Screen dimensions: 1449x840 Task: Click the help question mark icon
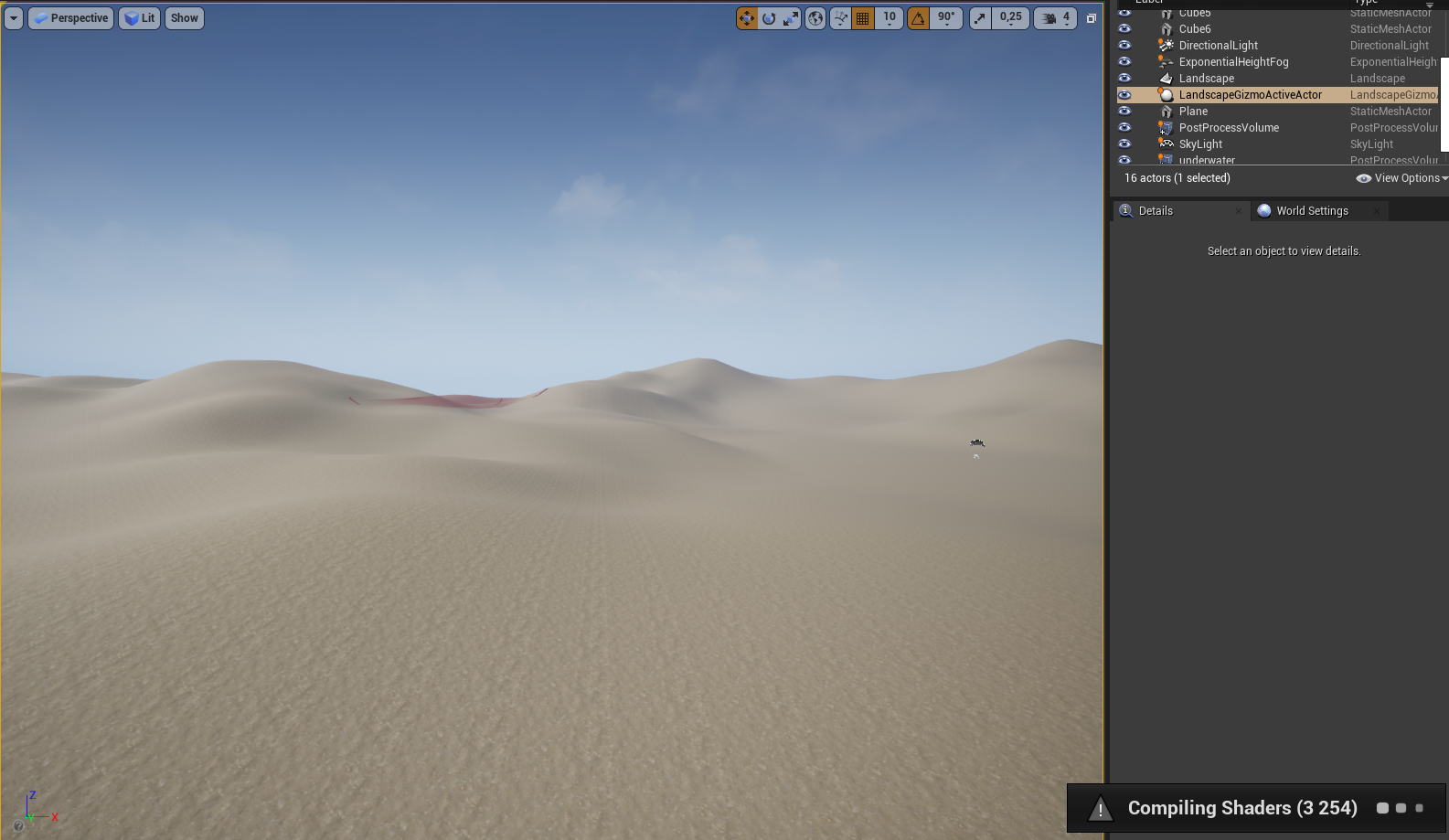(x=17, y=826)
